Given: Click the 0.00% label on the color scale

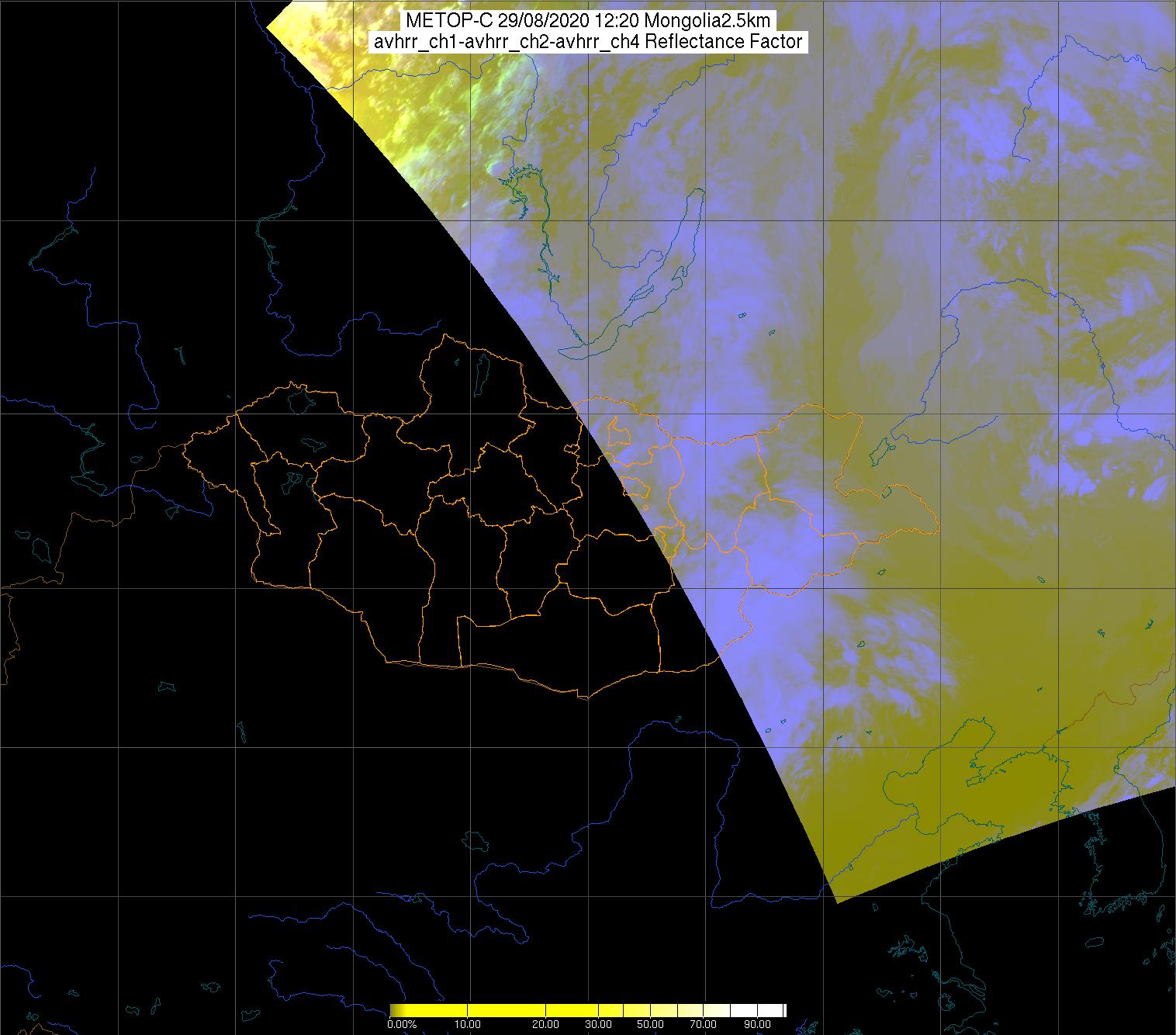Looking at the screenshot, I should [x=402, y=1024].
